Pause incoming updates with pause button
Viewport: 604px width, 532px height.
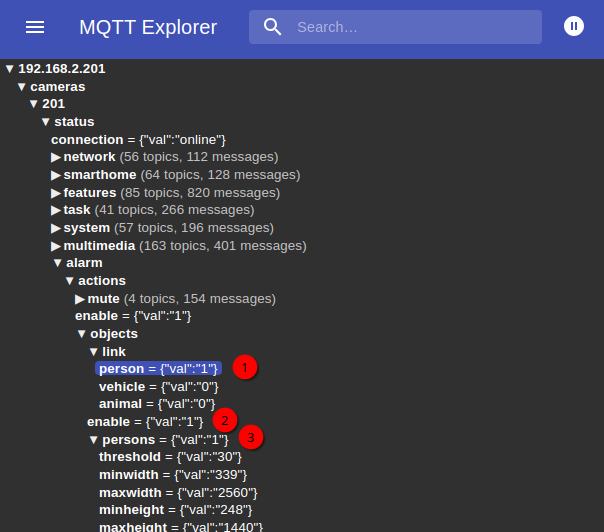574,26
